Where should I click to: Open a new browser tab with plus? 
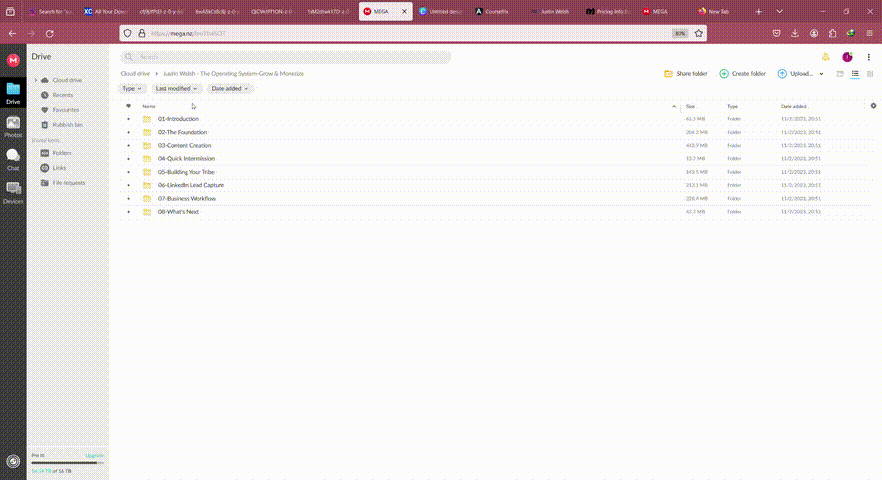click(x=759, y=11)
